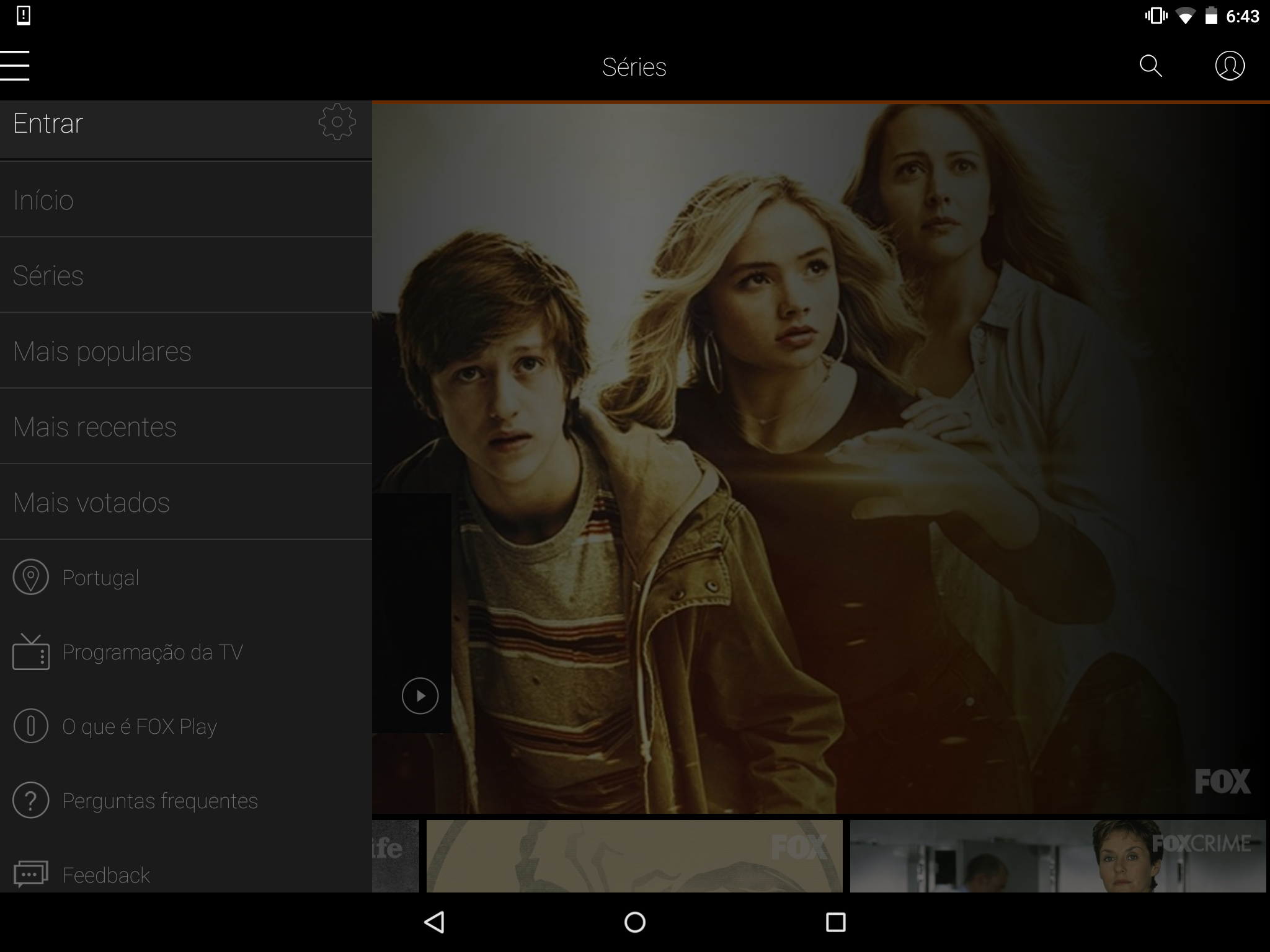This screenshot has height=952, width=1270.
Task: Select Mais populares menu entry
Action: point(102,351)
